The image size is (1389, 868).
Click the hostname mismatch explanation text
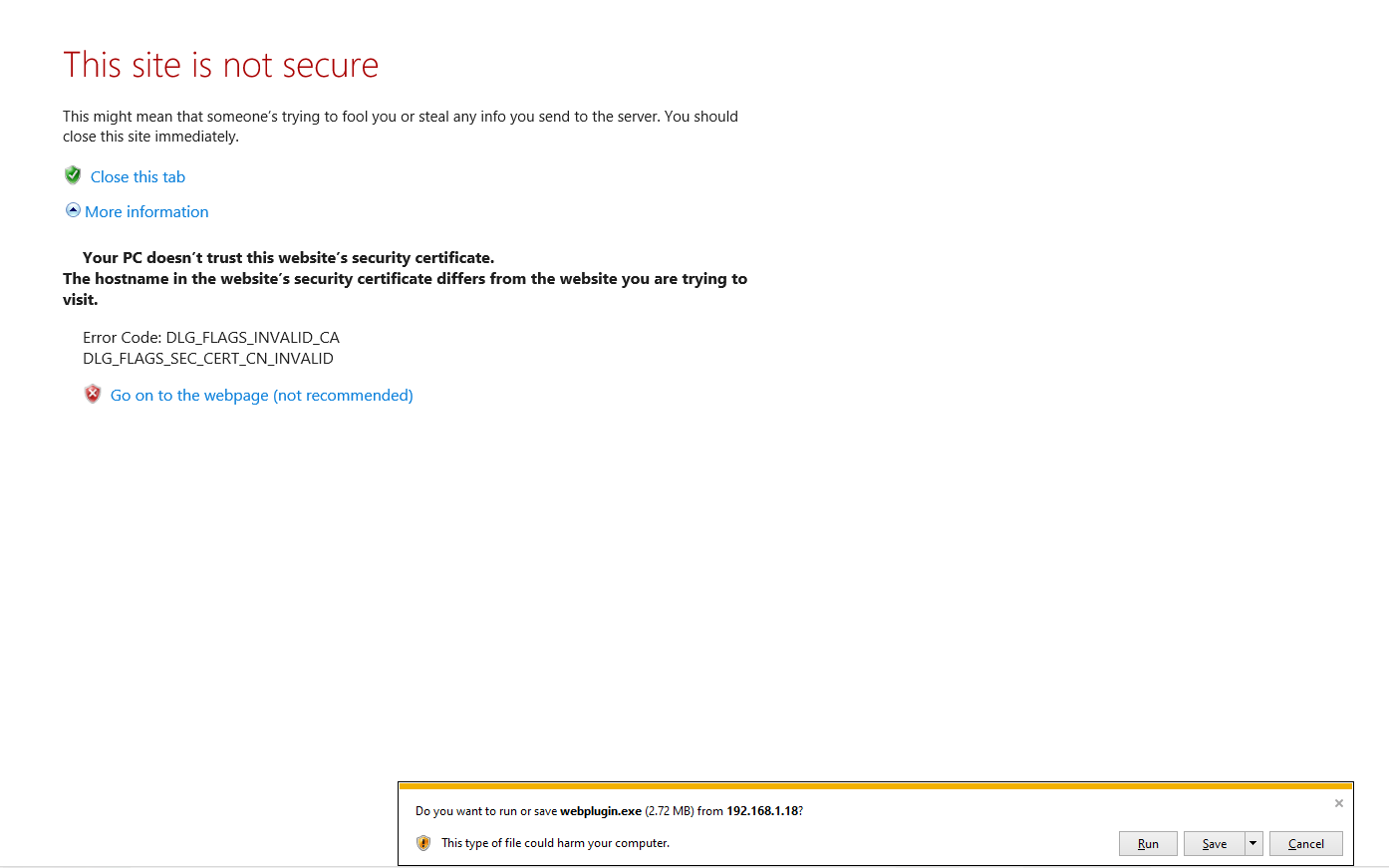(x=405, y=279)
